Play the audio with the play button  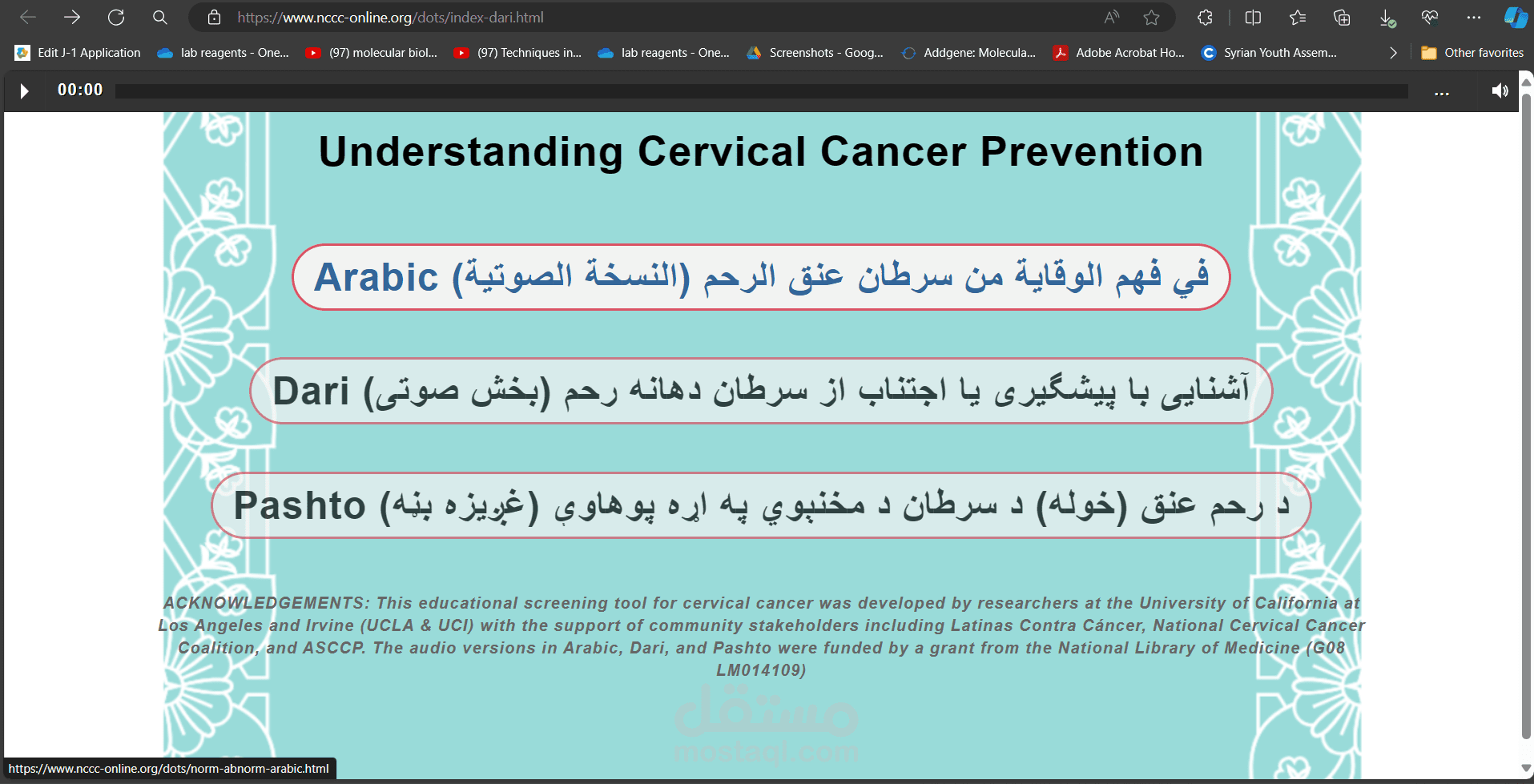point(24,90)
